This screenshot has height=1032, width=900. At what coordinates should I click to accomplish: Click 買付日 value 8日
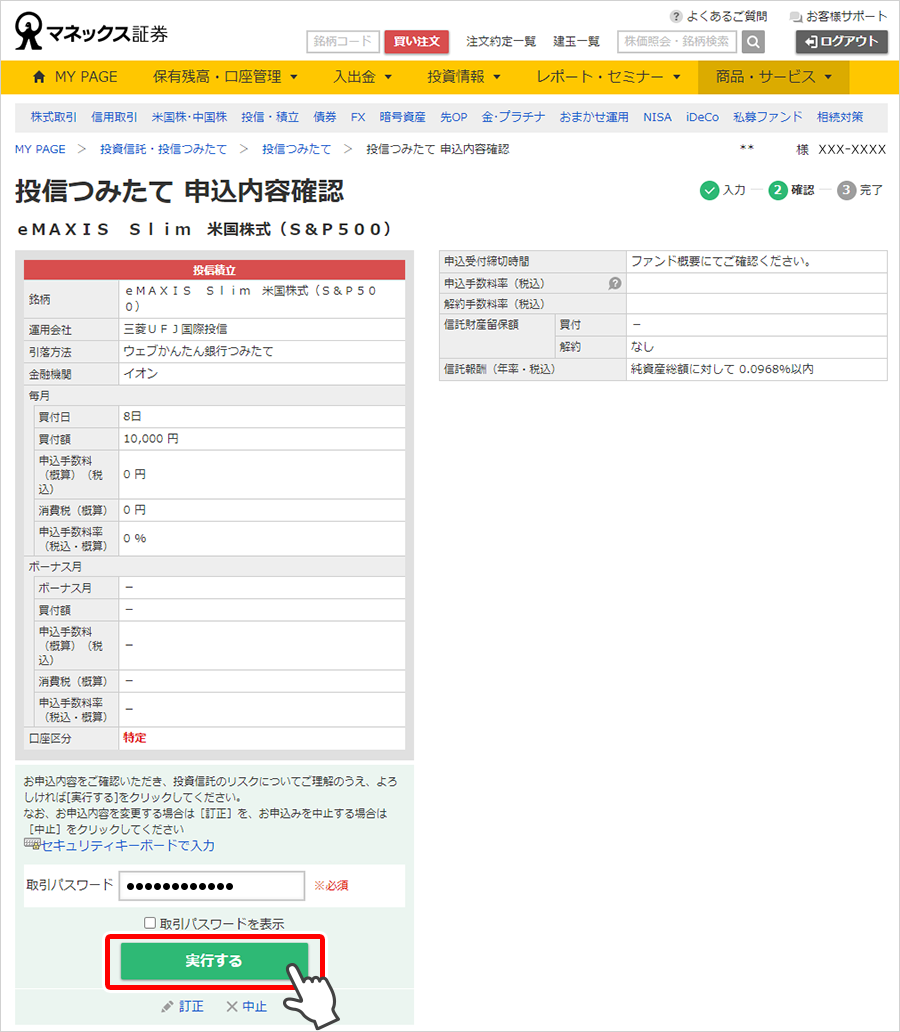coord(132,416)
